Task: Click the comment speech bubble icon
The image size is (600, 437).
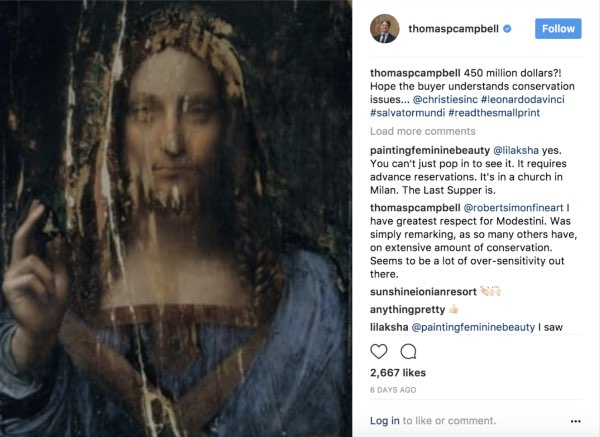Action: click(x=408, y=351)
